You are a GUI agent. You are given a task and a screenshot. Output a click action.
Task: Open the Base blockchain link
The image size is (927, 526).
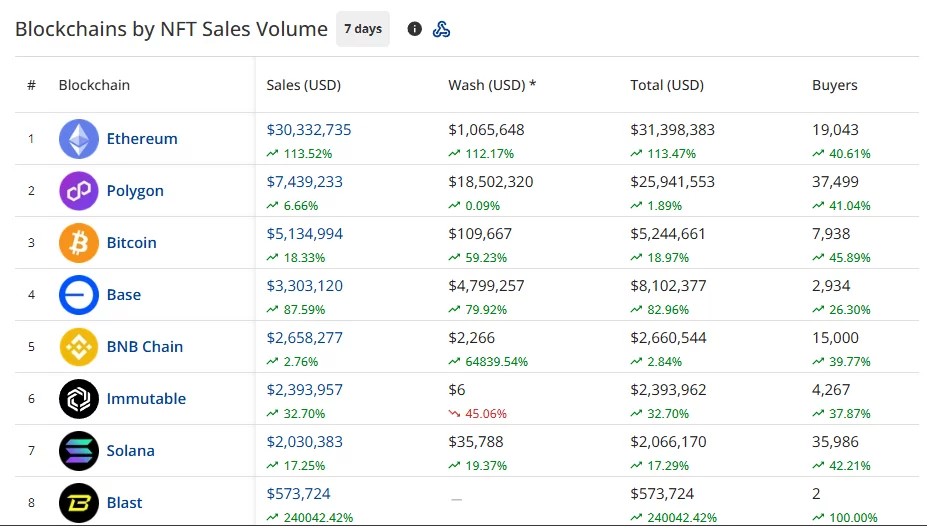[x=124, y=295]
